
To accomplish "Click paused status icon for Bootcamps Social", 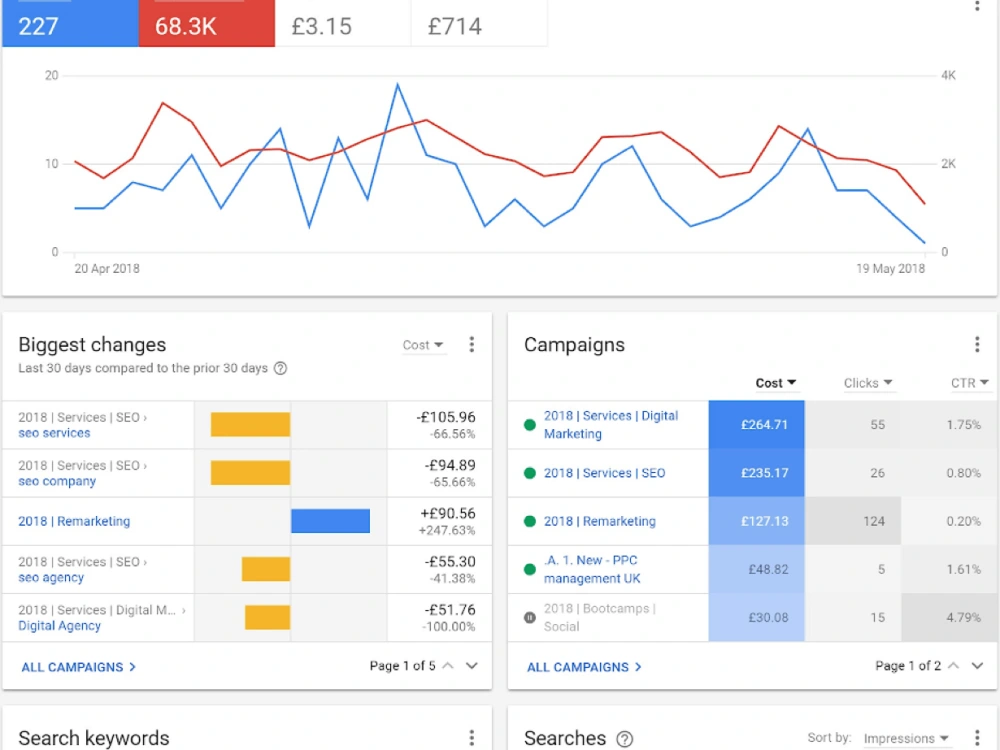I will (529, 617).
